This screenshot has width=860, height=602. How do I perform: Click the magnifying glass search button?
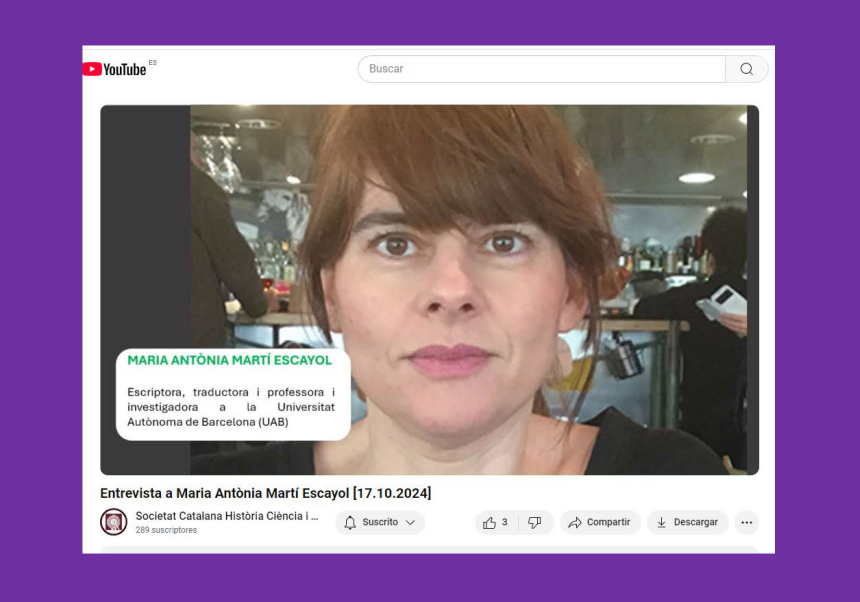746,69
